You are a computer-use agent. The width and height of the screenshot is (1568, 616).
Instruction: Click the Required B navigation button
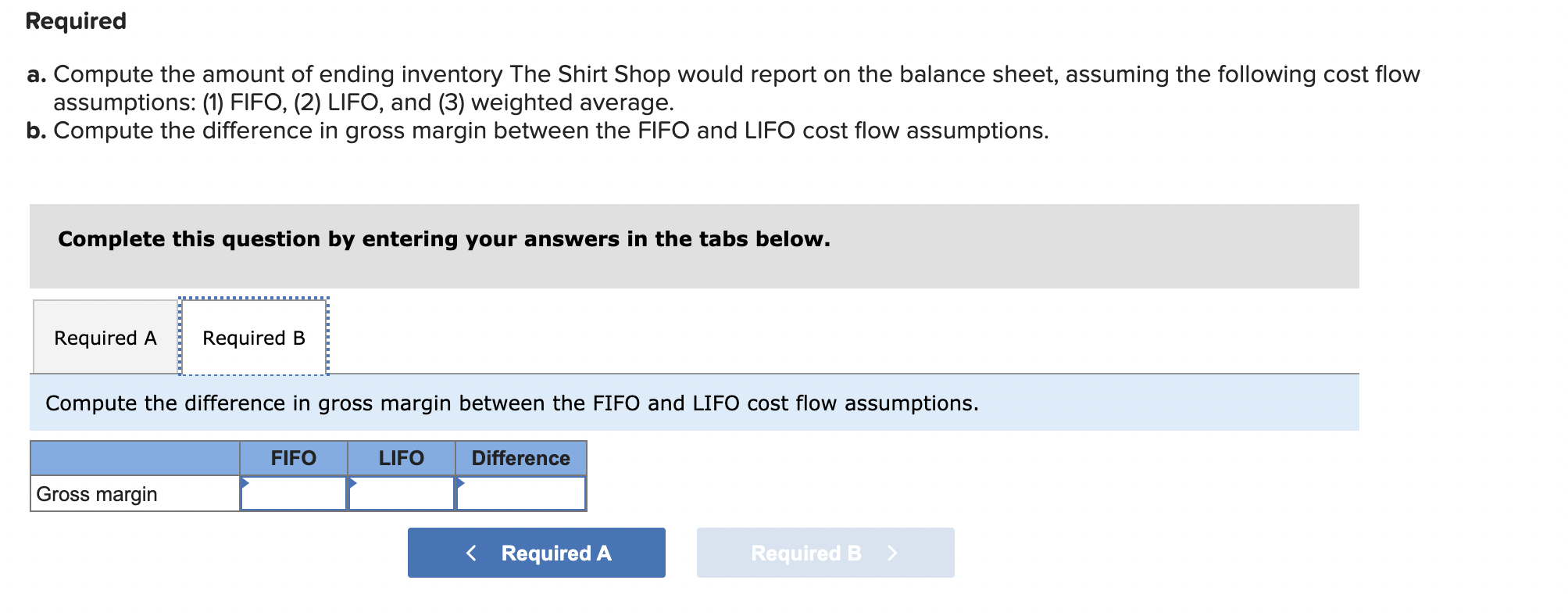[824, 553]
